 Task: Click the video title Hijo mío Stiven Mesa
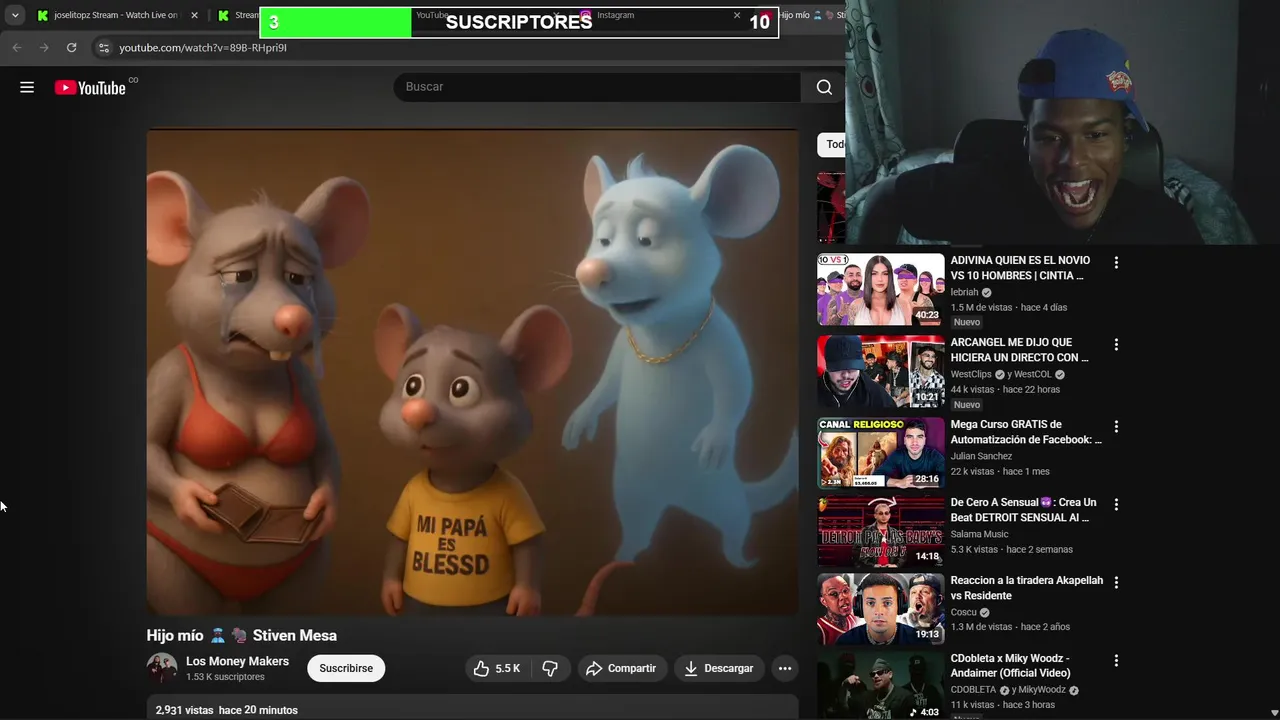(241, 635)
